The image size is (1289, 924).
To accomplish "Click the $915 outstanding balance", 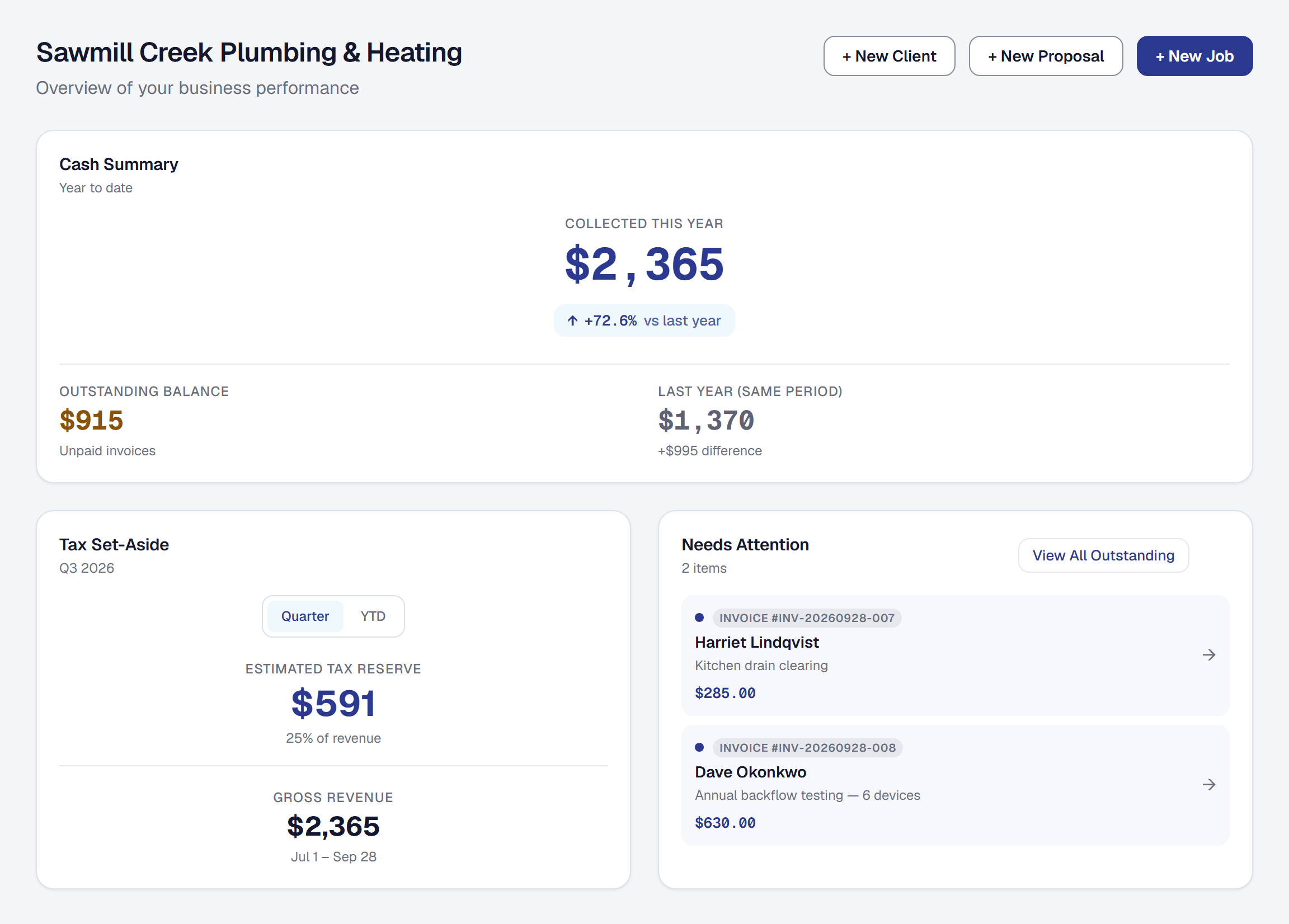I will click(92, 420).
